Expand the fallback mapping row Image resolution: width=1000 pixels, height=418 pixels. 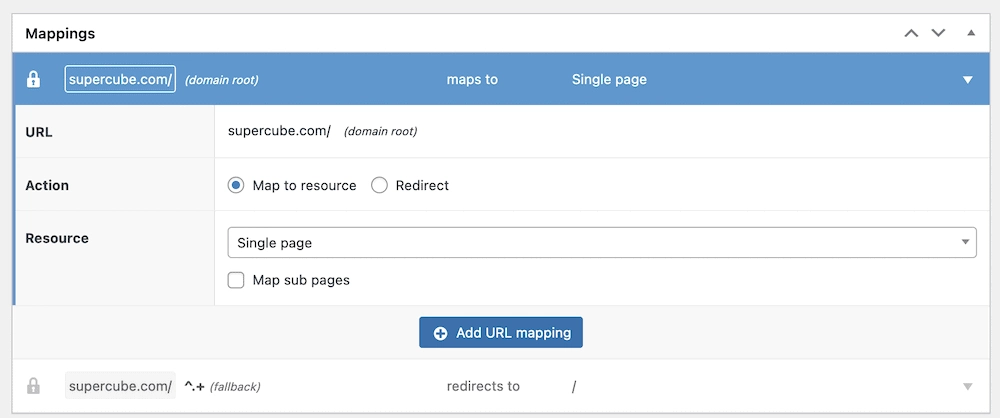point(967,386)
